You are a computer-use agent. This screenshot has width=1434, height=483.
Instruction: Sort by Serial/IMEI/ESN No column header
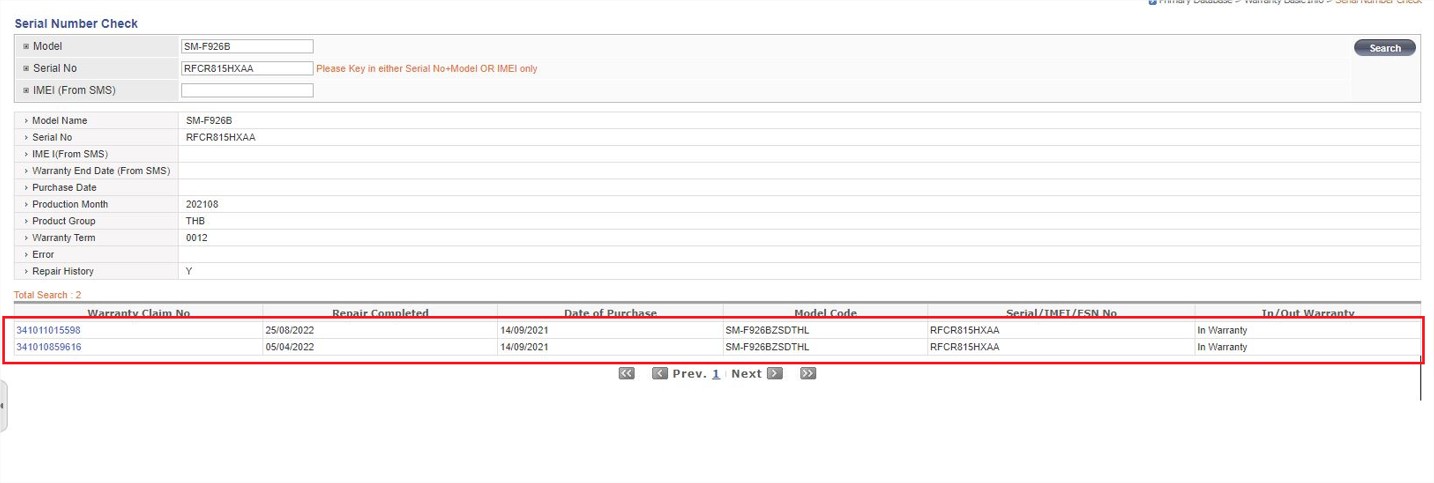[1061, 313]
